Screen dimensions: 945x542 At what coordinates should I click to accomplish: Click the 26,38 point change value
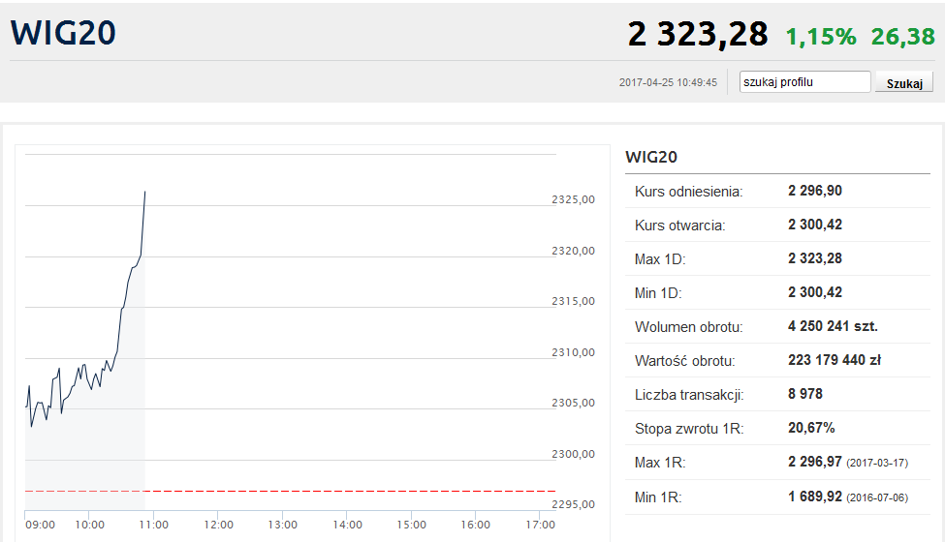[x=903, y=37]
